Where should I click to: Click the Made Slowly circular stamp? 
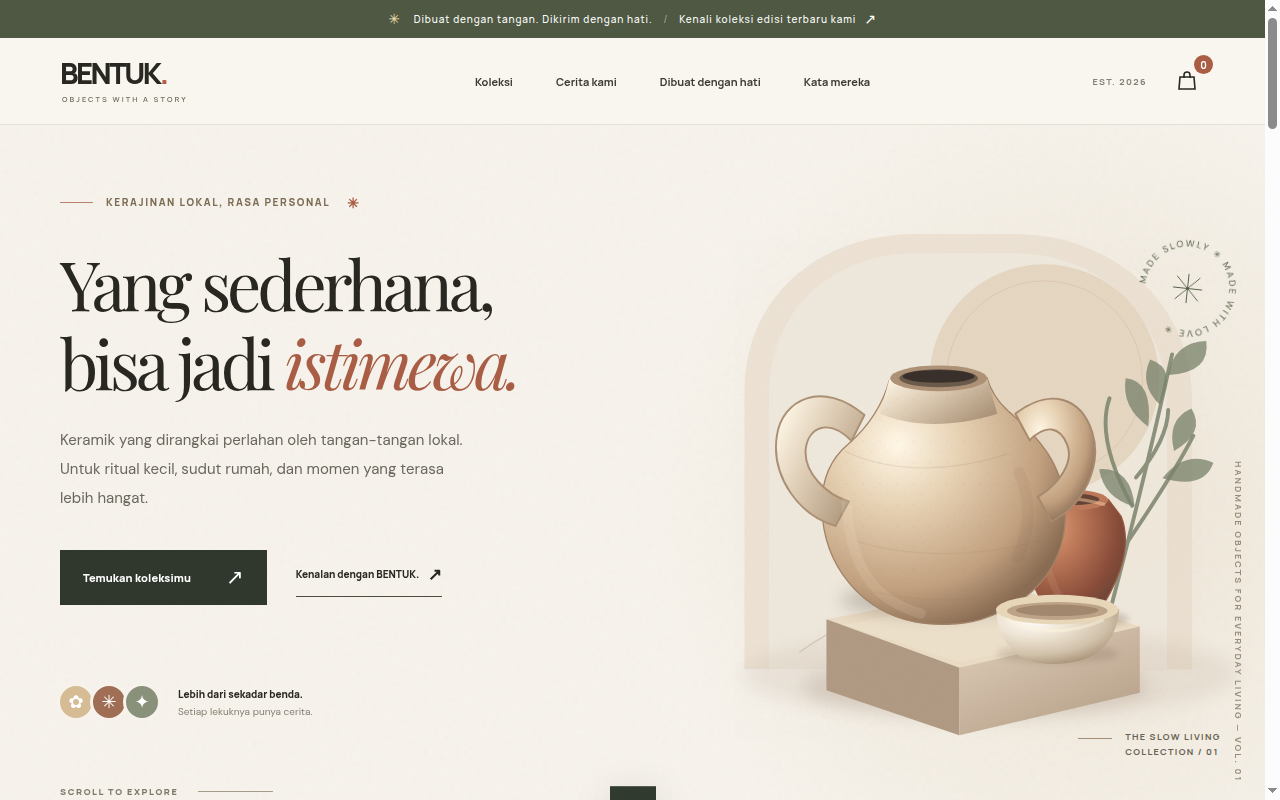pyautogui.click(x=1187, y=289)
